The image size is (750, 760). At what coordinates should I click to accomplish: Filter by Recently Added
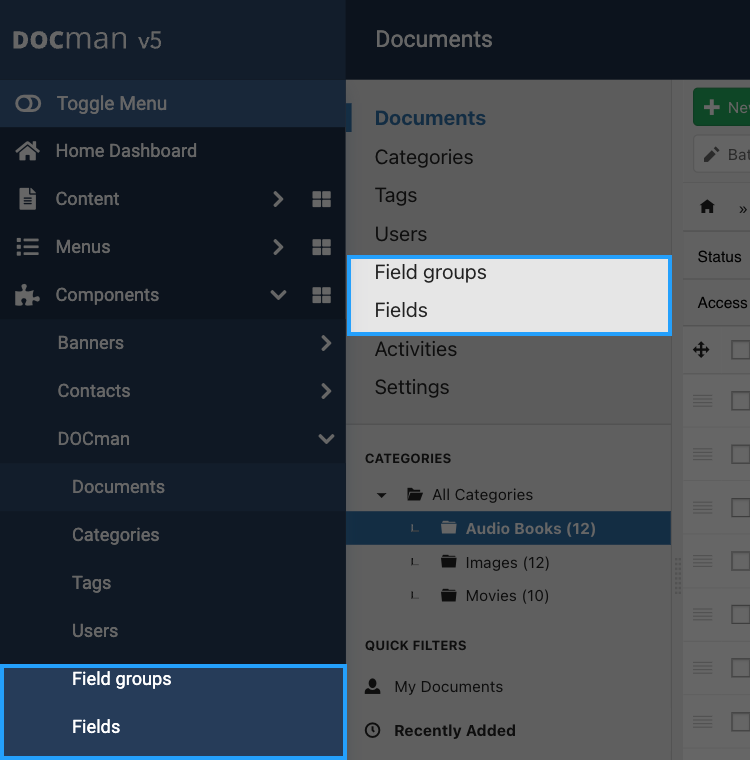coord(455,730)
